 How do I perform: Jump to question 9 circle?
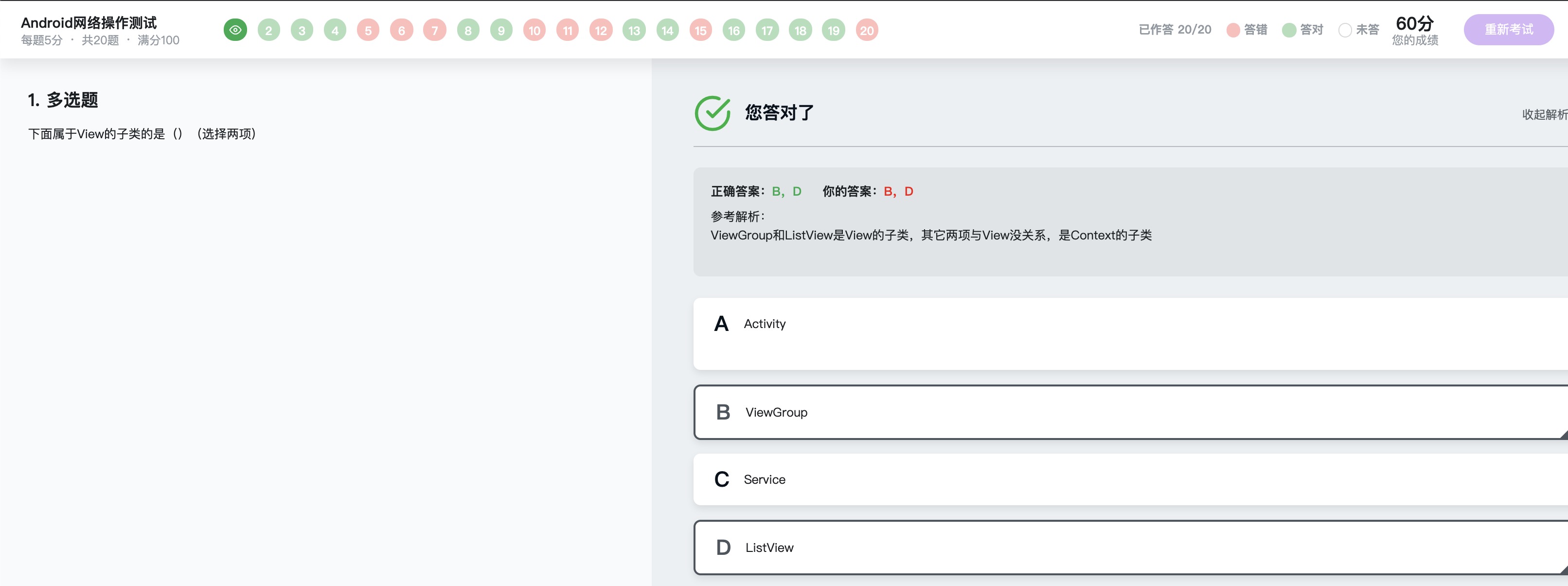(501, 30)
